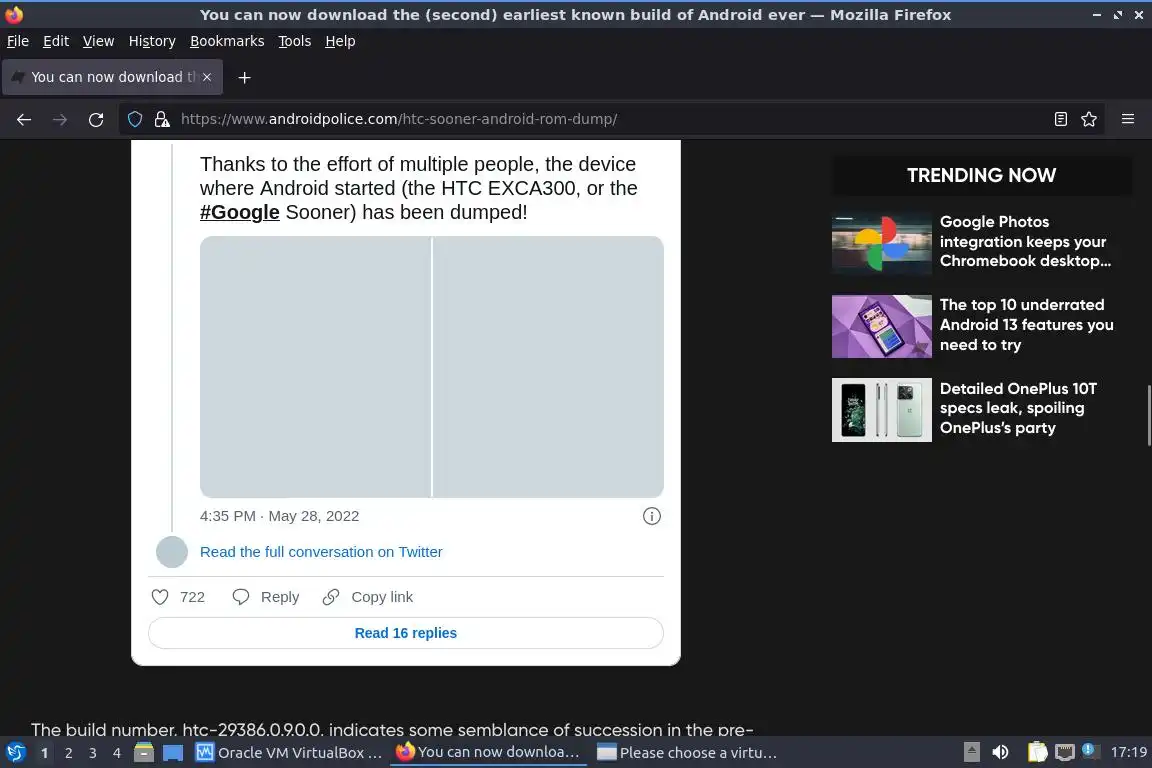Show site security lock information
Viewport: 1152px width, 768px height.
(162, 119)
